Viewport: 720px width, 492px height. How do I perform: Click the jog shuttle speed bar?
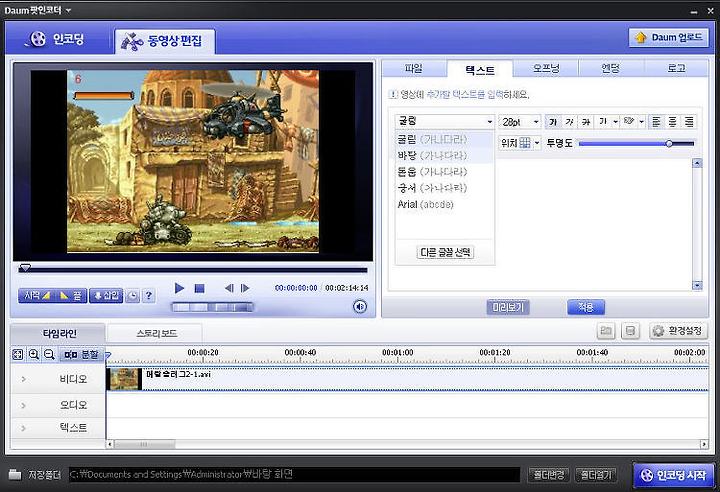[213, 307]
